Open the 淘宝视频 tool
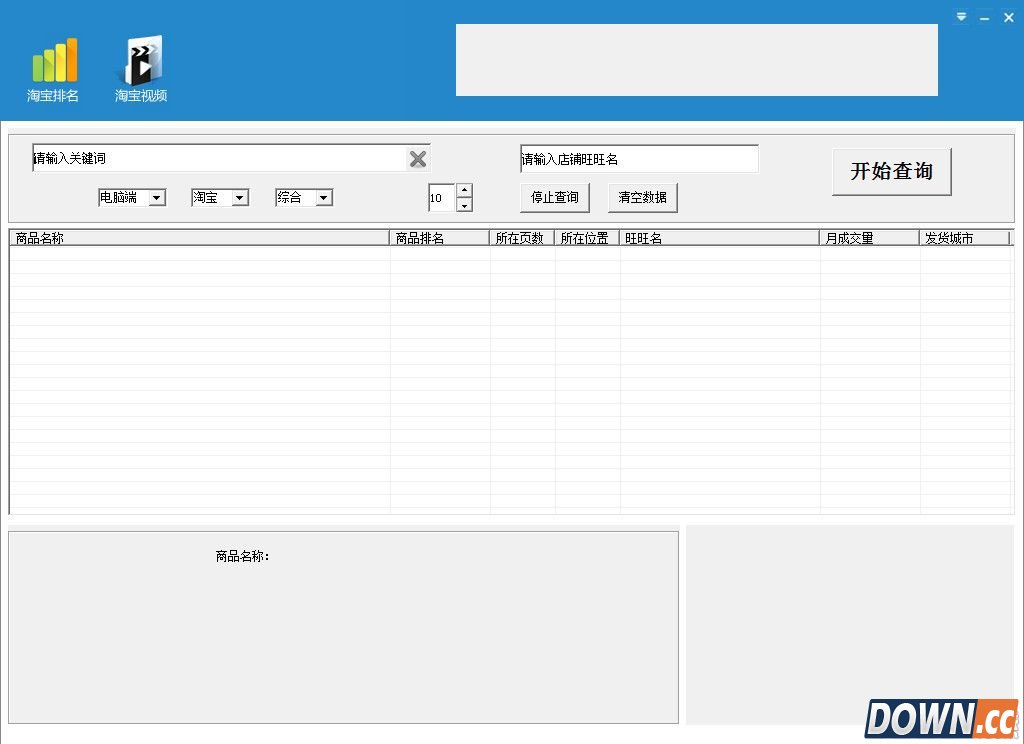This screenshot has width=1024, height=744. (x=139, y=68)
